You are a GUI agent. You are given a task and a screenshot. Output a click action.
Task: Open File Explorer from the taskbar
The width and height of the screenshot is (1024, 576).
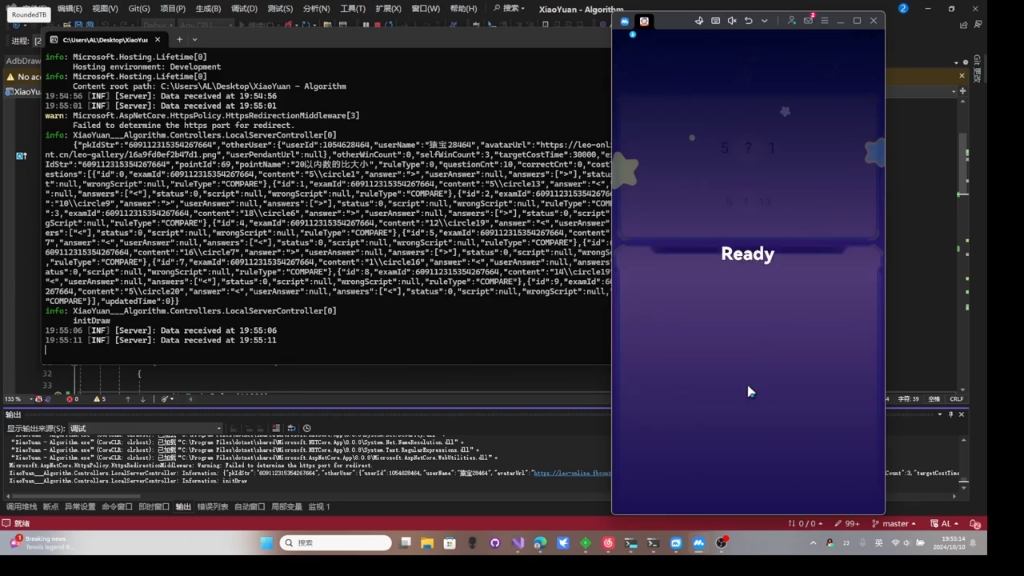click(427, 543)
